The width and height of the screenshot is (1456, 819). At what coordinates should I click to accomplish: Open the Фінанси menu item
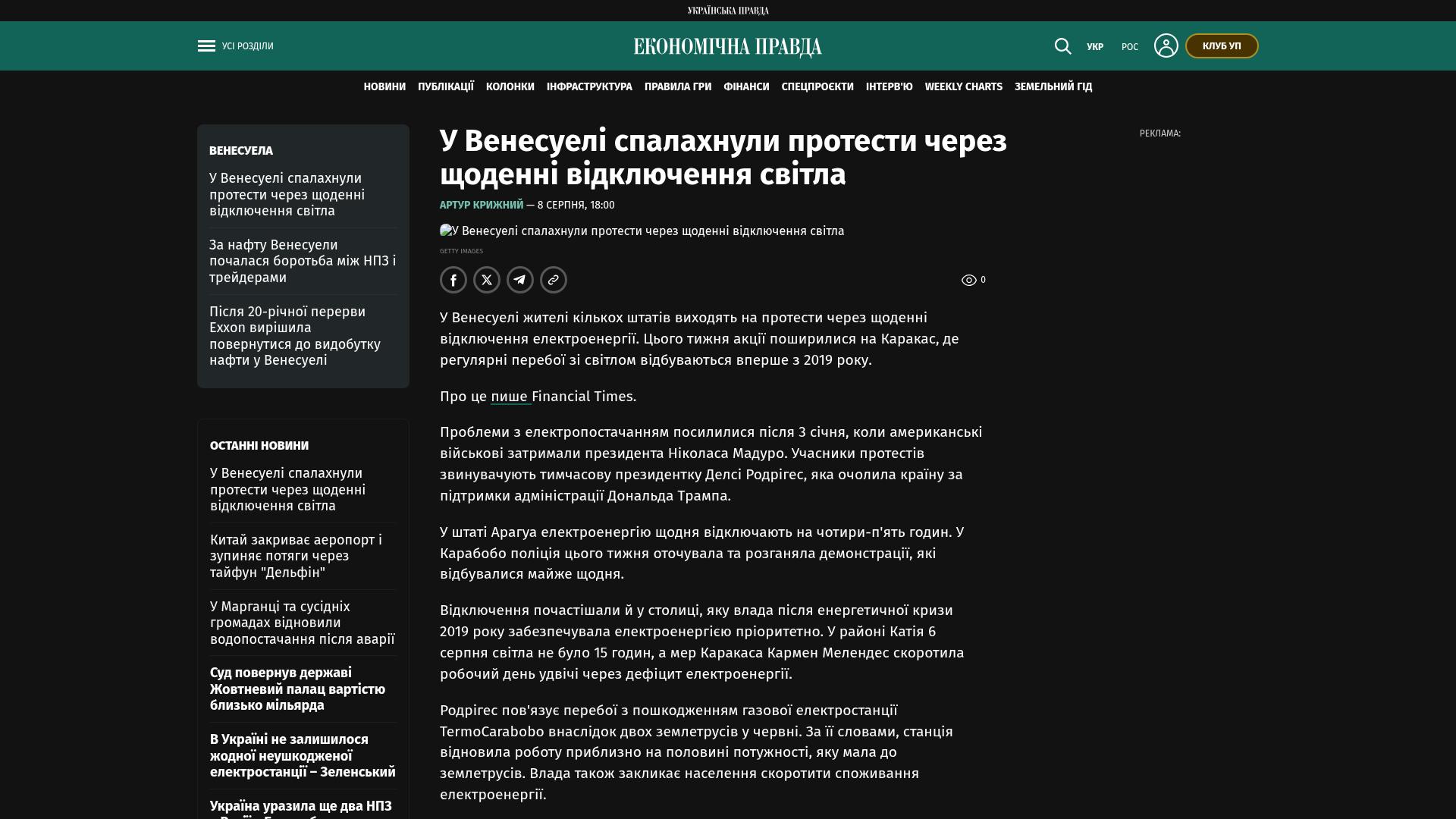pyautogui.click(x=746, y=87)
